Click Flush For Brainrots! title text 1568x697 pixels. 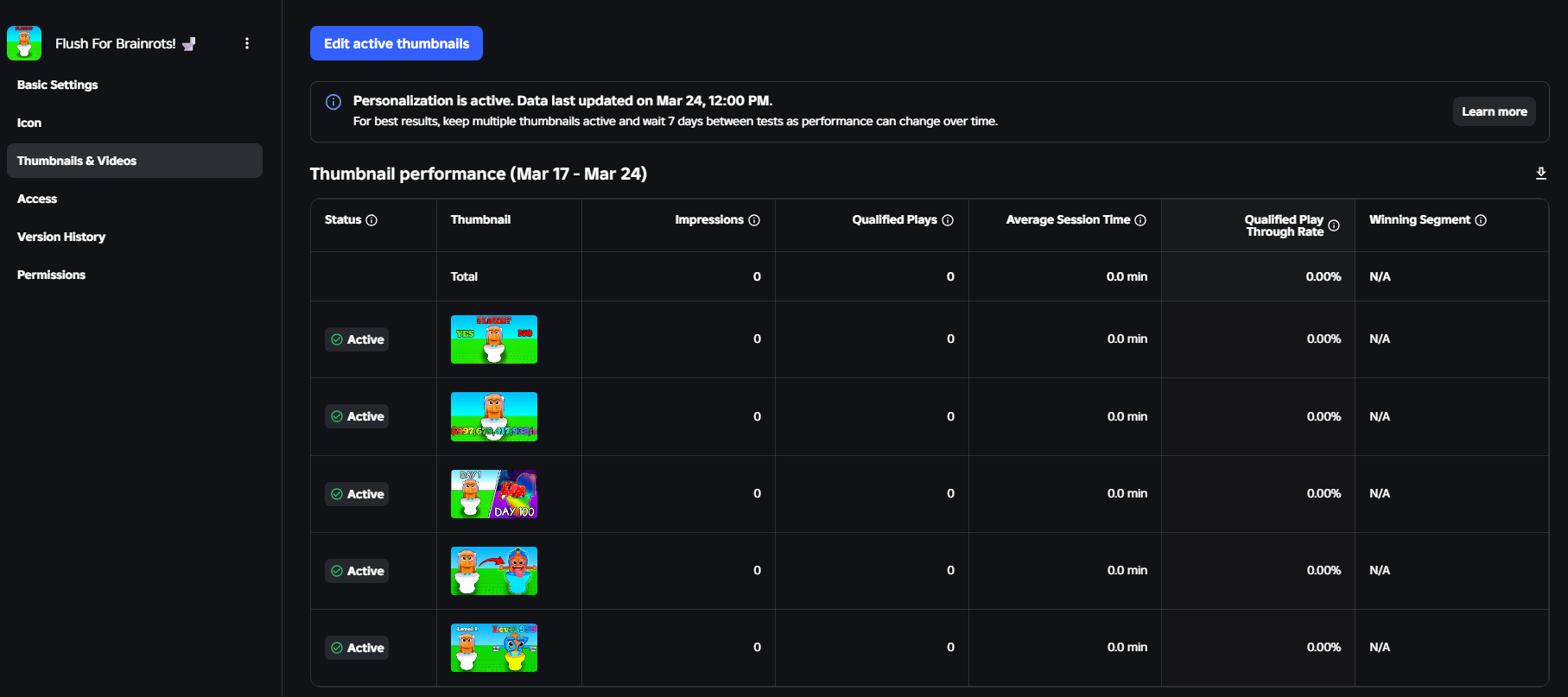click(116, 43)
